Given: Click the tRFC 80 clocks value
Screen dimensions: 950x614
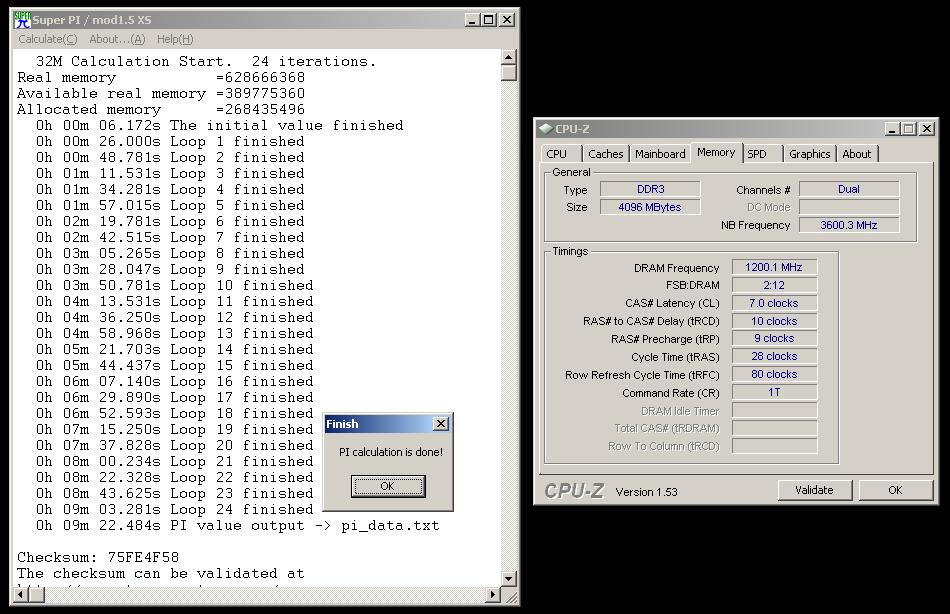Looking at the screenshot, I should (x=774, y=374).
